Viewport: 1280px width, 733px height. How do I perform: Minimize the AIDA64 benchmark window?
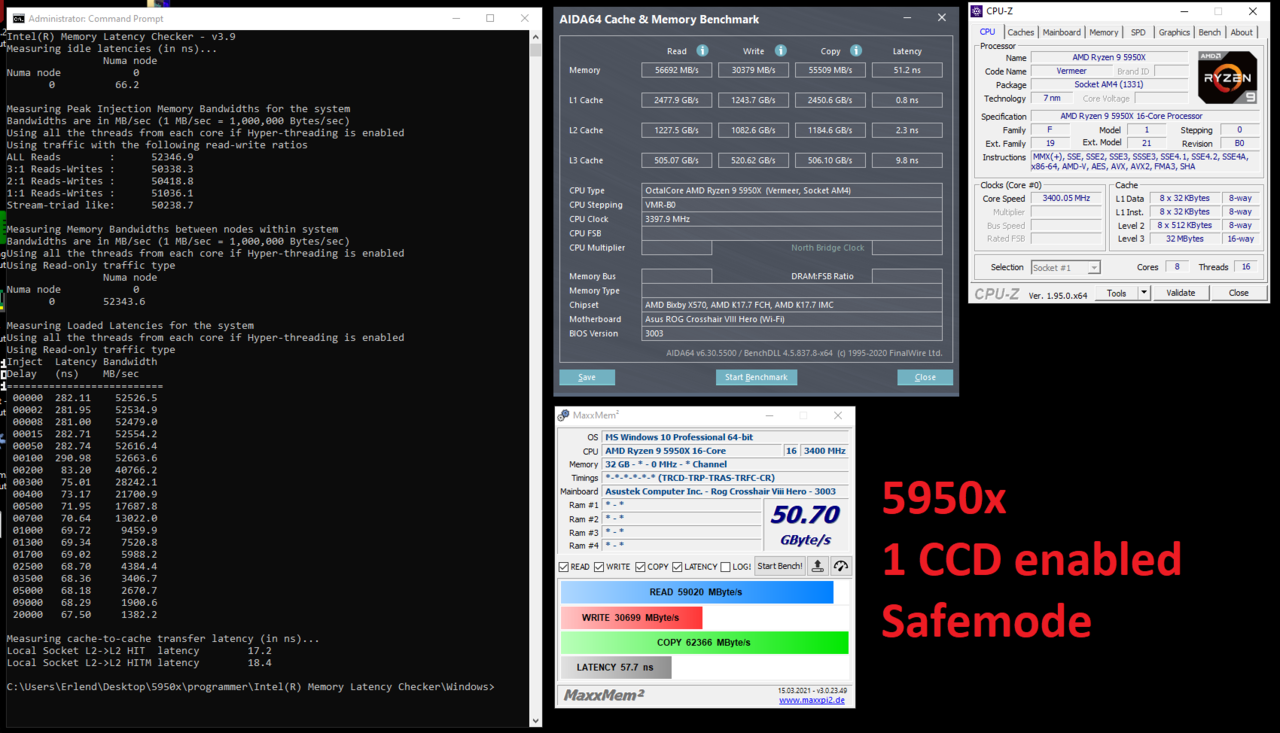coord(907,18)
